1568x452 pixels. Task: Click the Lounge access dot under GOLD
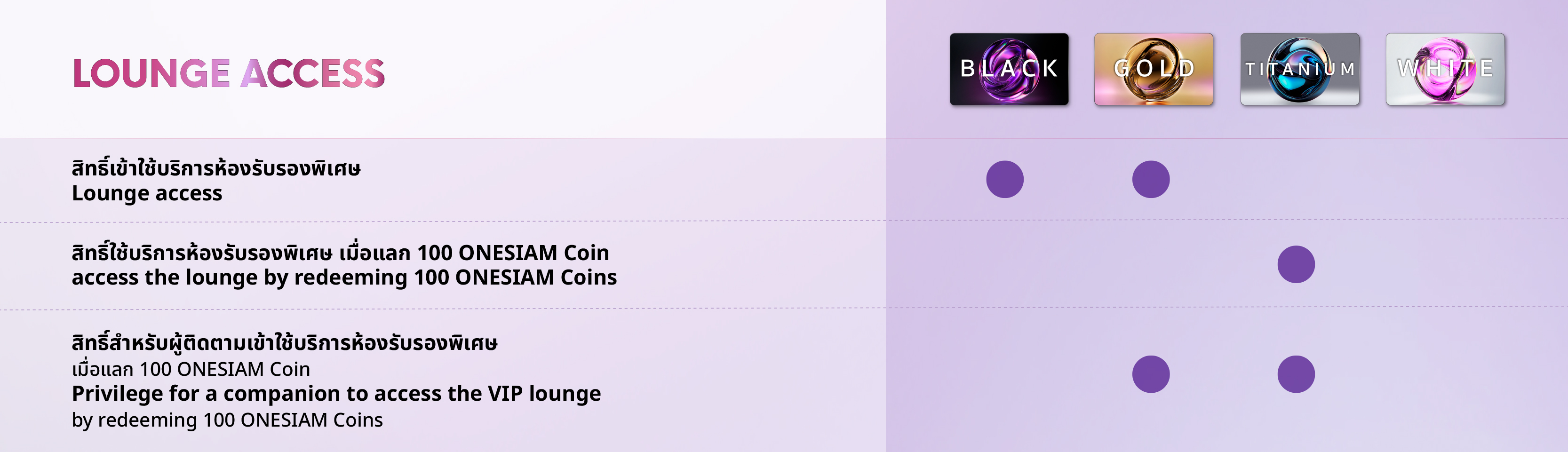pos(1150,180)
